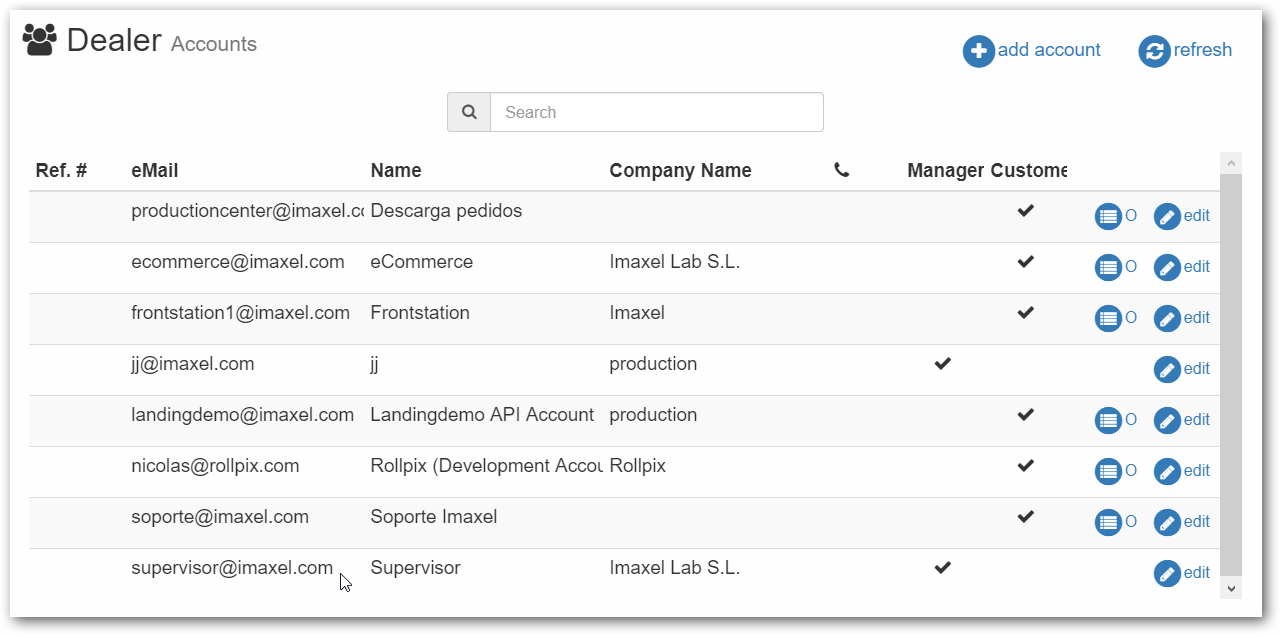
Task: Click pencil edit icon for Supervisor row
Action: (1167, 573)
